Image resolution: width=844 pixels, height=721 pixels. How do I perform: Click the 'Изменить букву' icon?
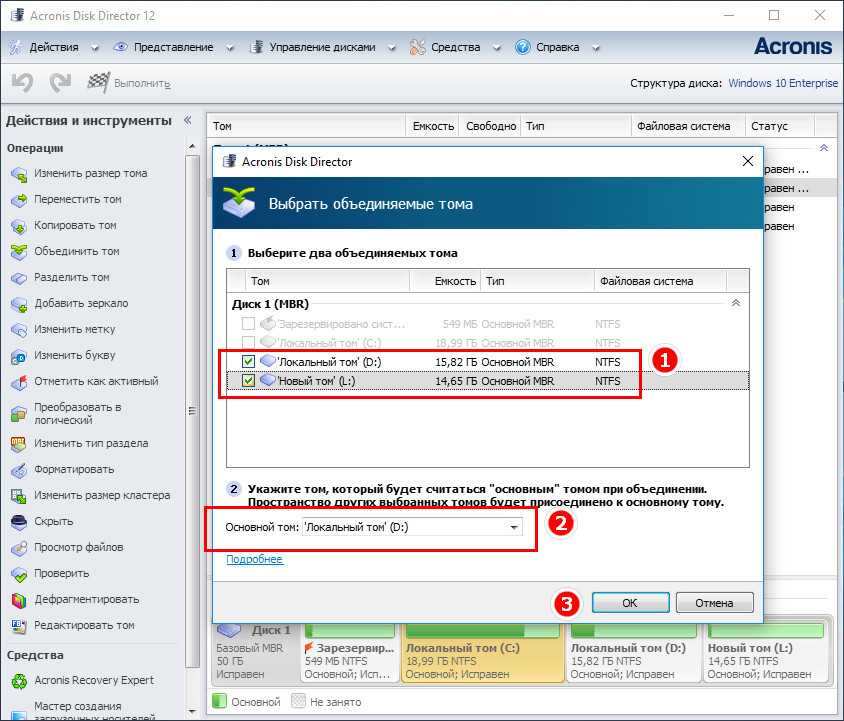19,356
